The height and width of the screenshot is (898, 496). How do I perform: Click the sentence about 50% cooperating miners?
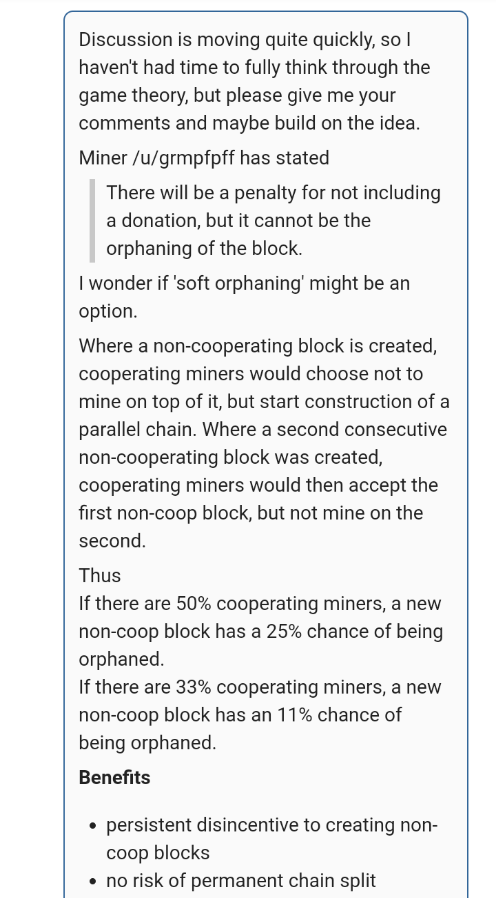tap(261, 631)
